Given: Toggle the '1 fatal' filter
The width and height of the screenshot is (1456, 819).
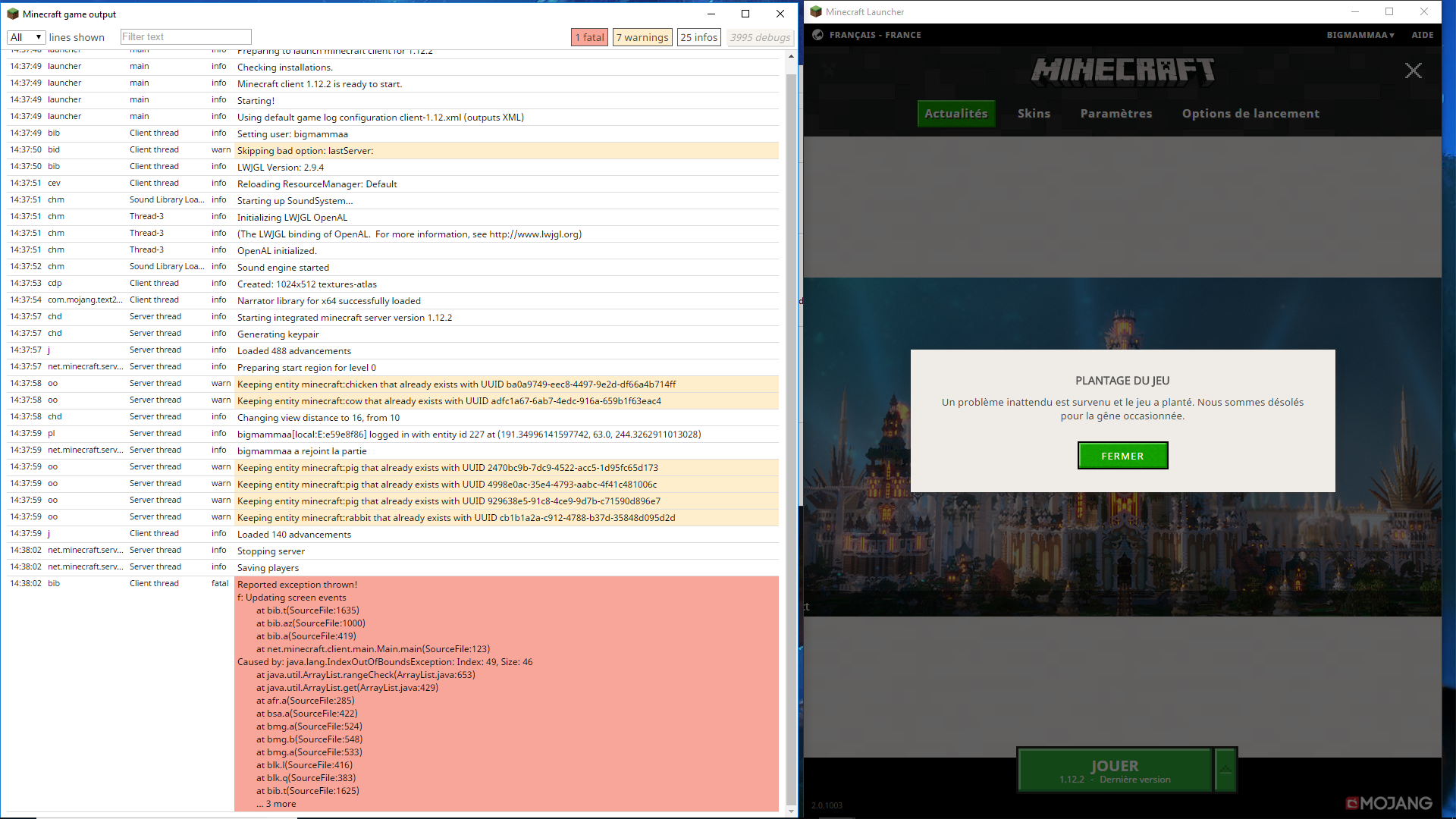Looking at the screenshot, I should 589,37.
